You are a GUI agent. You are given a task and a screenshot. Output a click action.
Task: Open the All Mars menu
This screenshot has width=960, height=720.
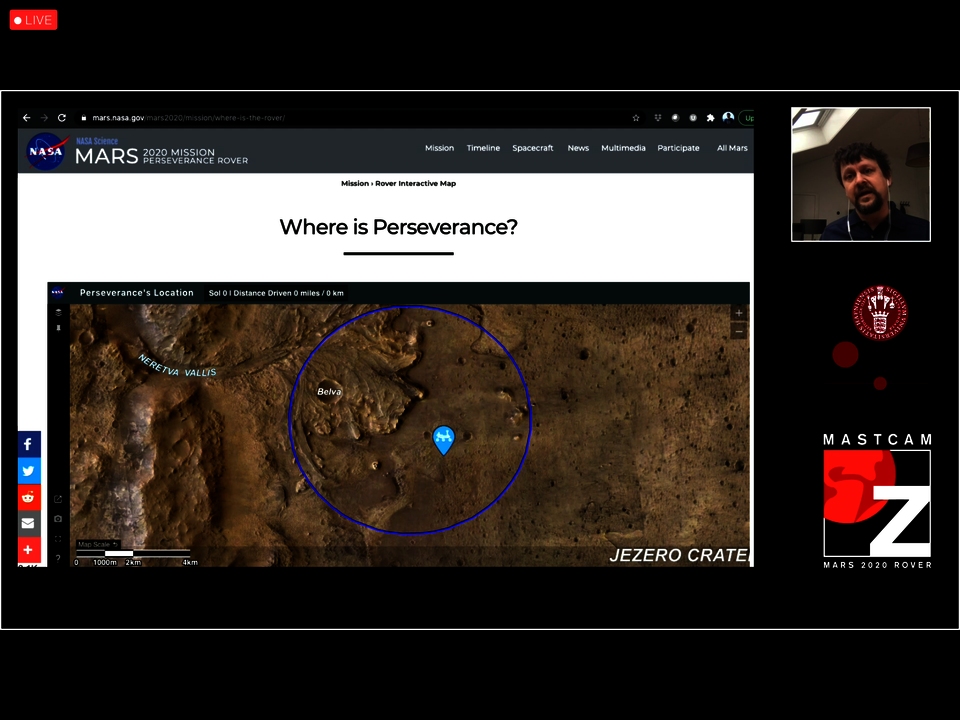732,148
